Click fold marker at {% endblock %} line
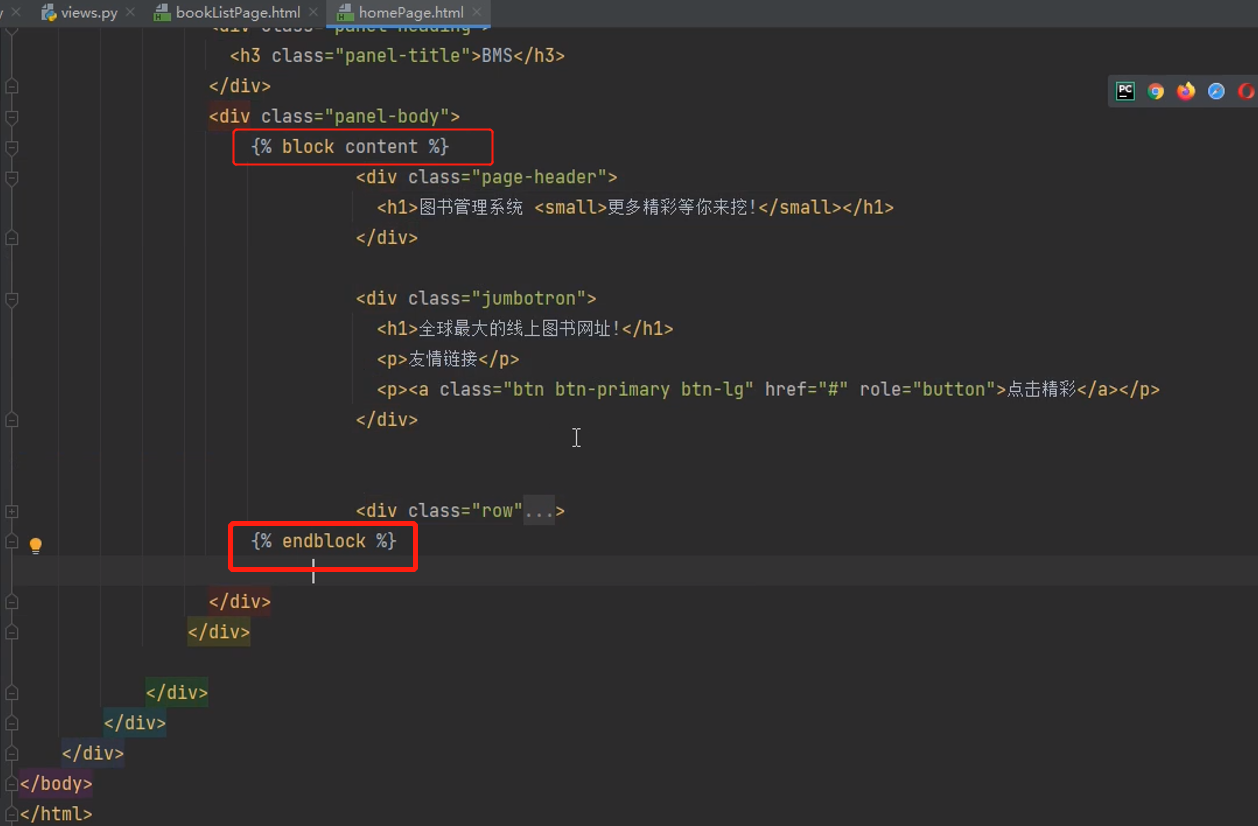Screen dimensions: 1258x826 pyautogui.click(x=12, y=541)
